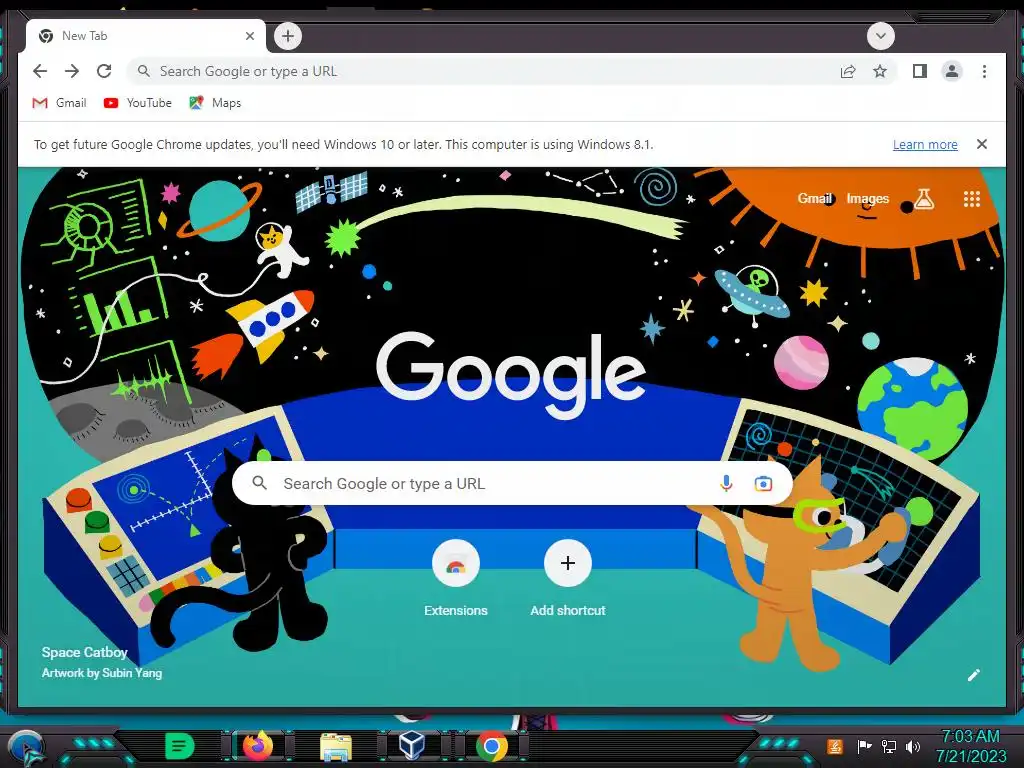Toggle the side panel icon
The image size is (1024, 768).
pos(920,71)
